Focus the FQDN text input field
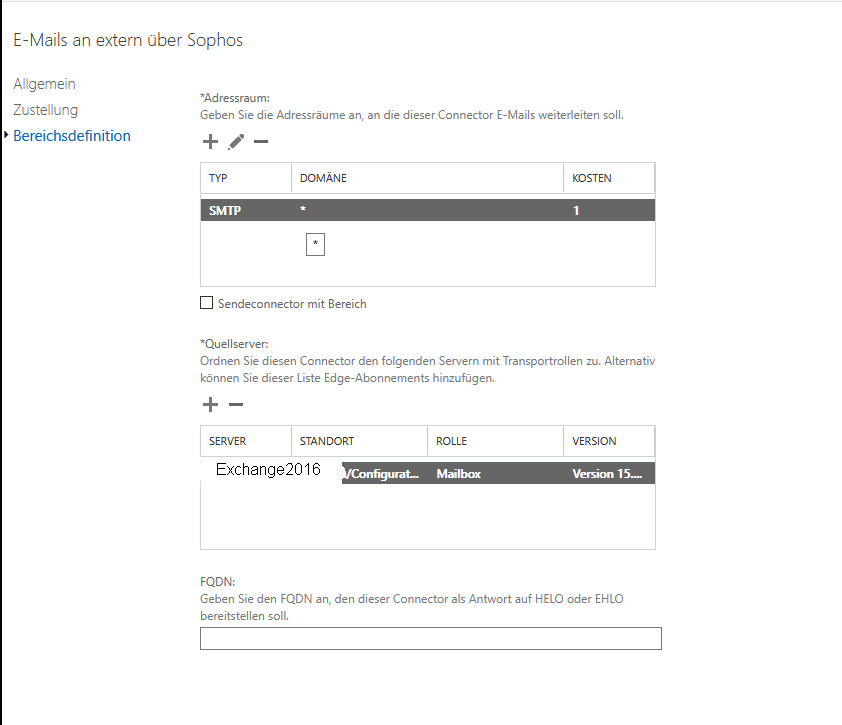The height and width of the screenshot is (725, 842). tap(431, 639)
